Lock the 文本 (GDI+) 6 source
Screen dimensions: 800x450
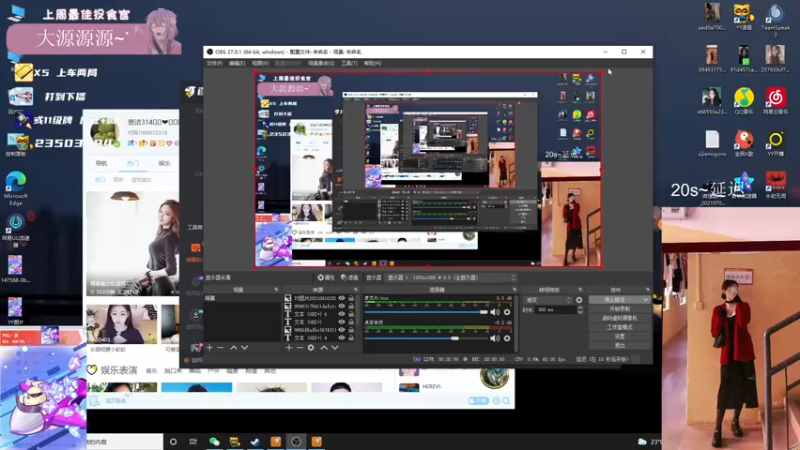(x=351, y=314)
